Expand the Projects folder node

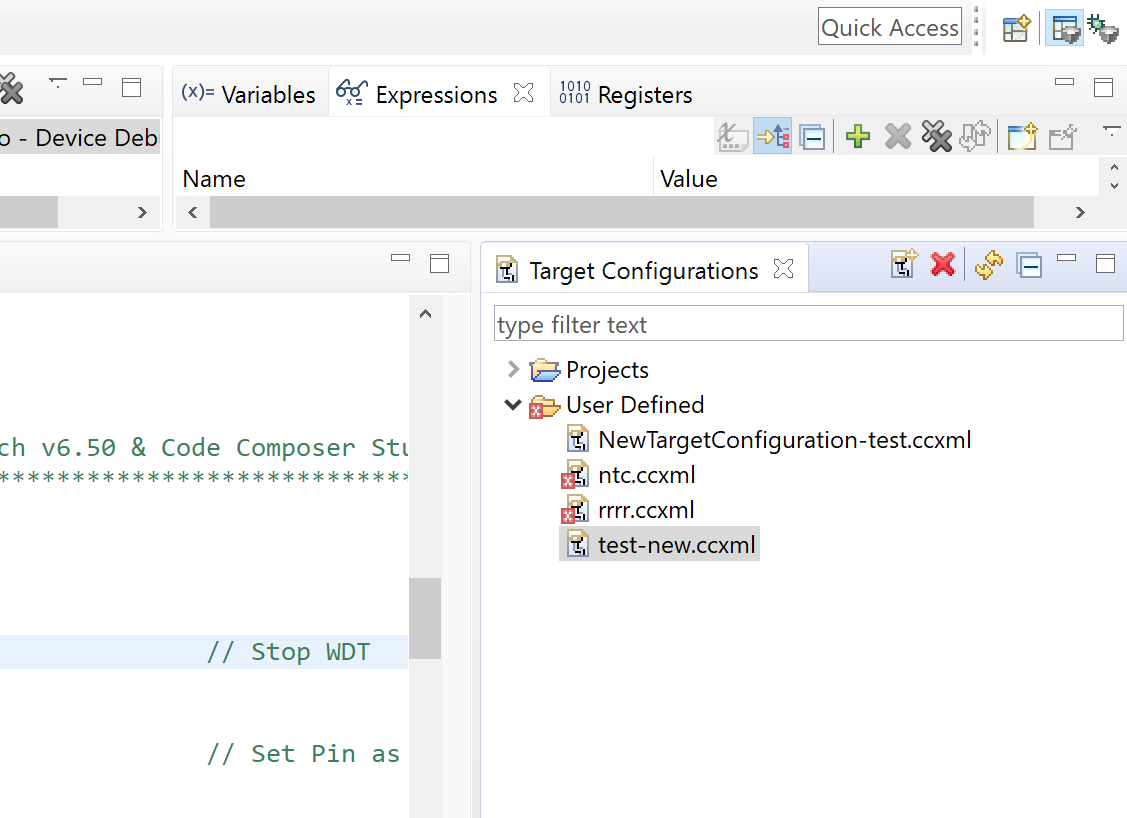513,370
